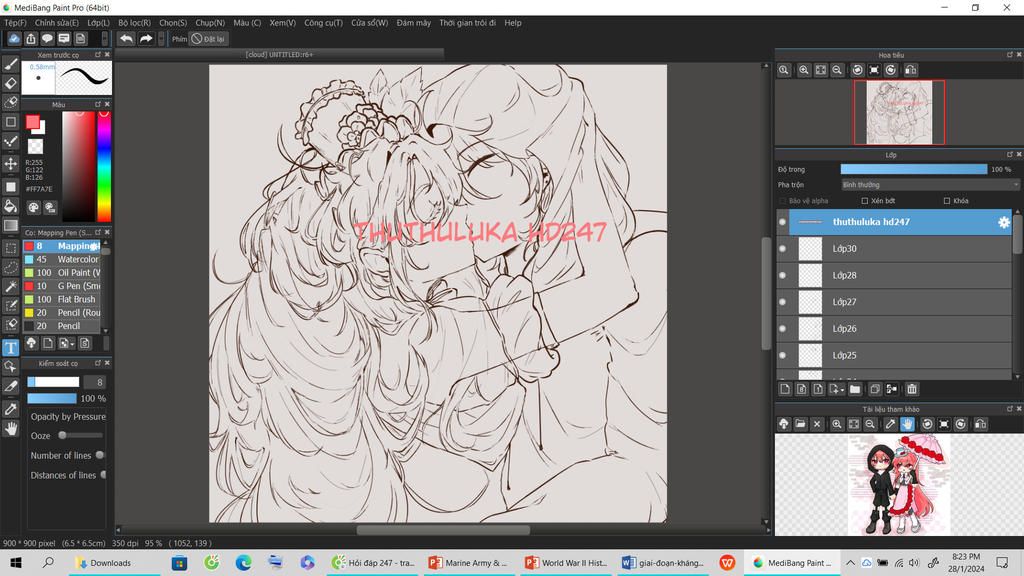Hide layer Lớp28

pos(782,276)
